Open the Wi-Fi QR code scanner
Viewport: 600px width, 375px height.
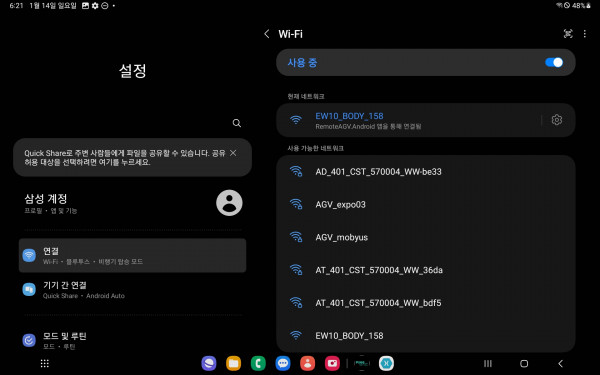point(568,34)
